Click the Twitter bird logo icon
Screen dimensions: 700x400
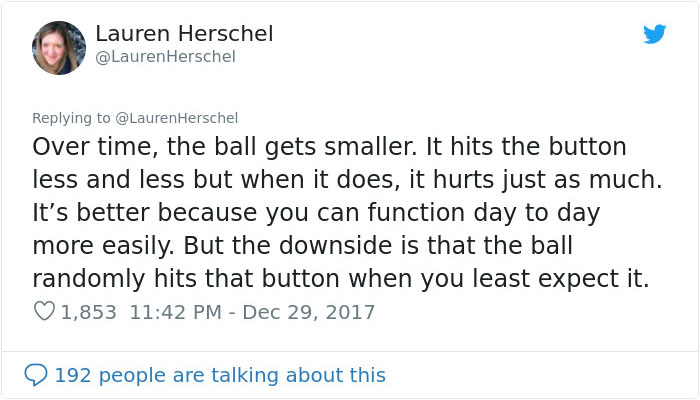coord(654,35)
